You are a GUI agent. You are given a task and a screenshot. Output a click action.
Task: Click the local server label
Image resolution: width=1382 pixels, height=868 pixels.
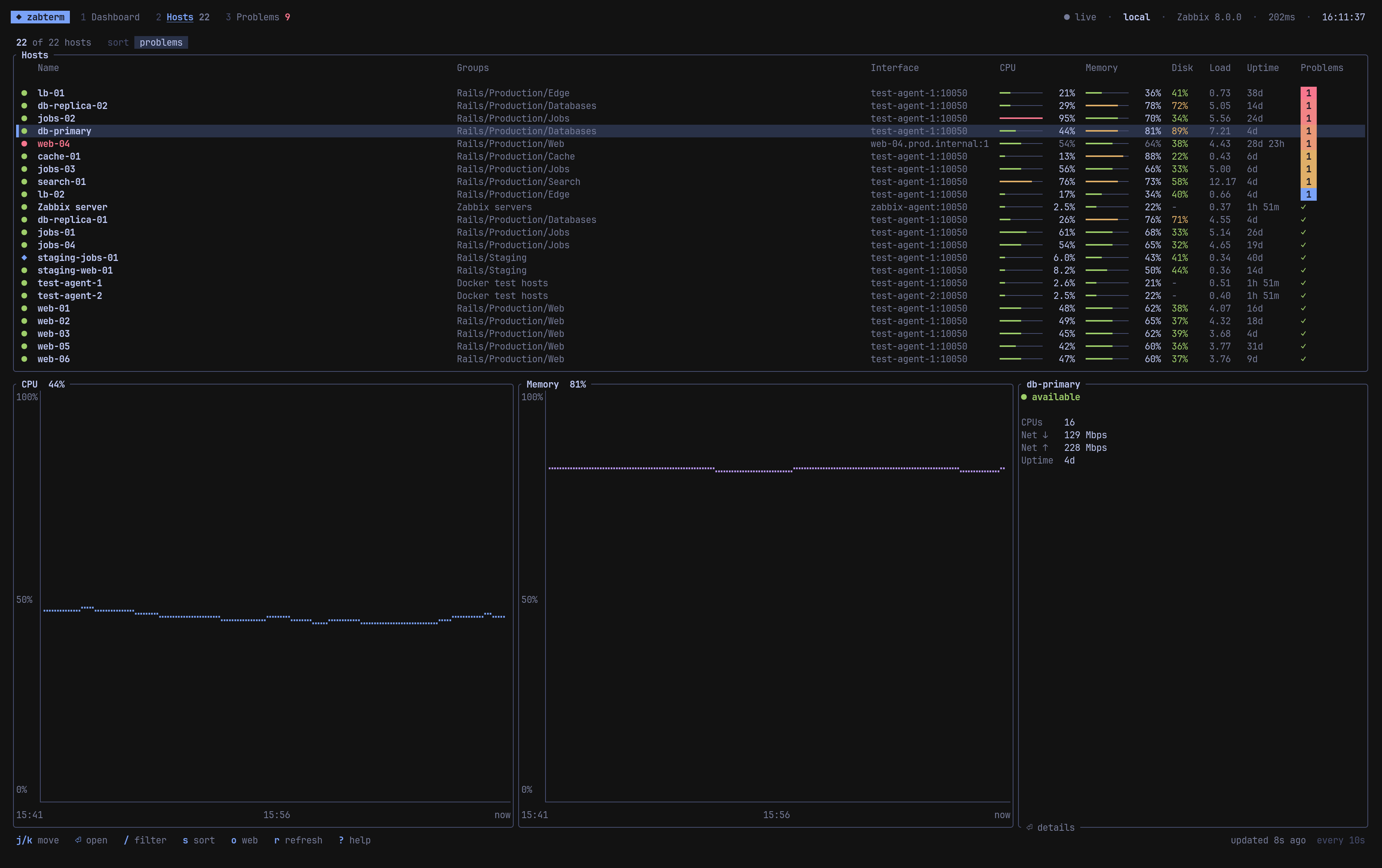(x=1136, y=17)
